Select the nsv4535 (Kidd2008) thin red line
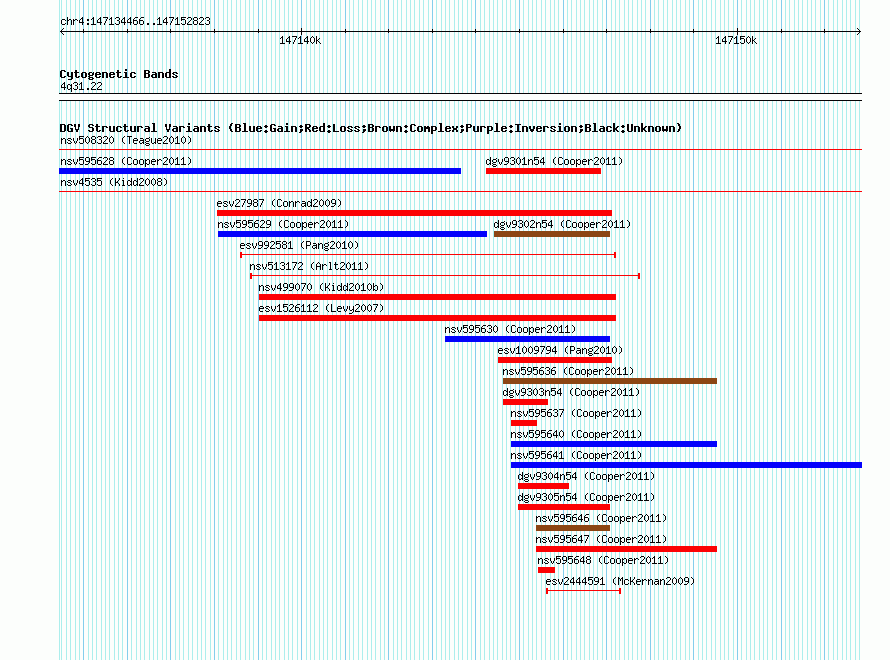Image resolution: width=890 pixels, height=660 pixels. point(460,192)
